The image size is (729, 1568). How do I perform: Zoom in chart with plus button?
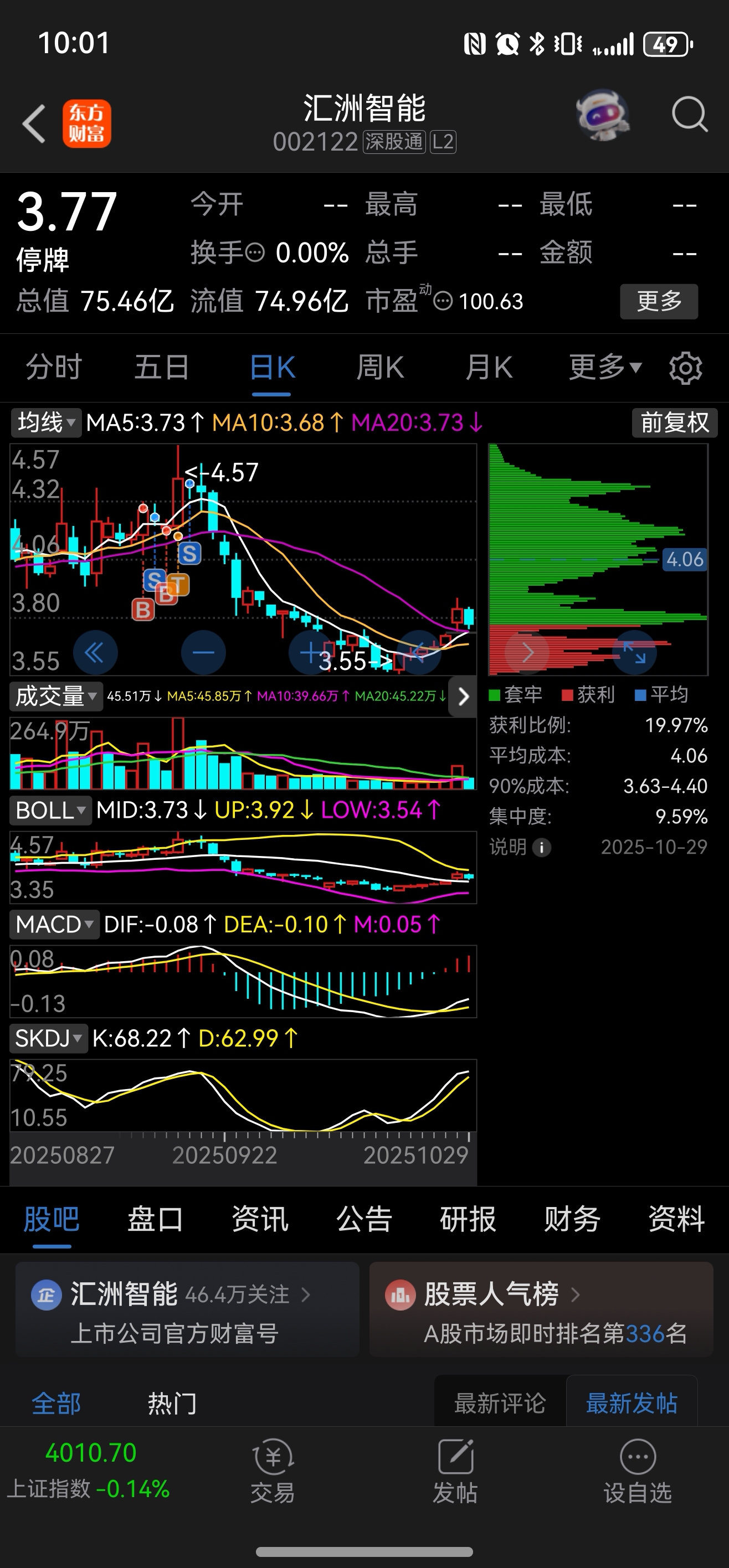[x=311, y=653]
